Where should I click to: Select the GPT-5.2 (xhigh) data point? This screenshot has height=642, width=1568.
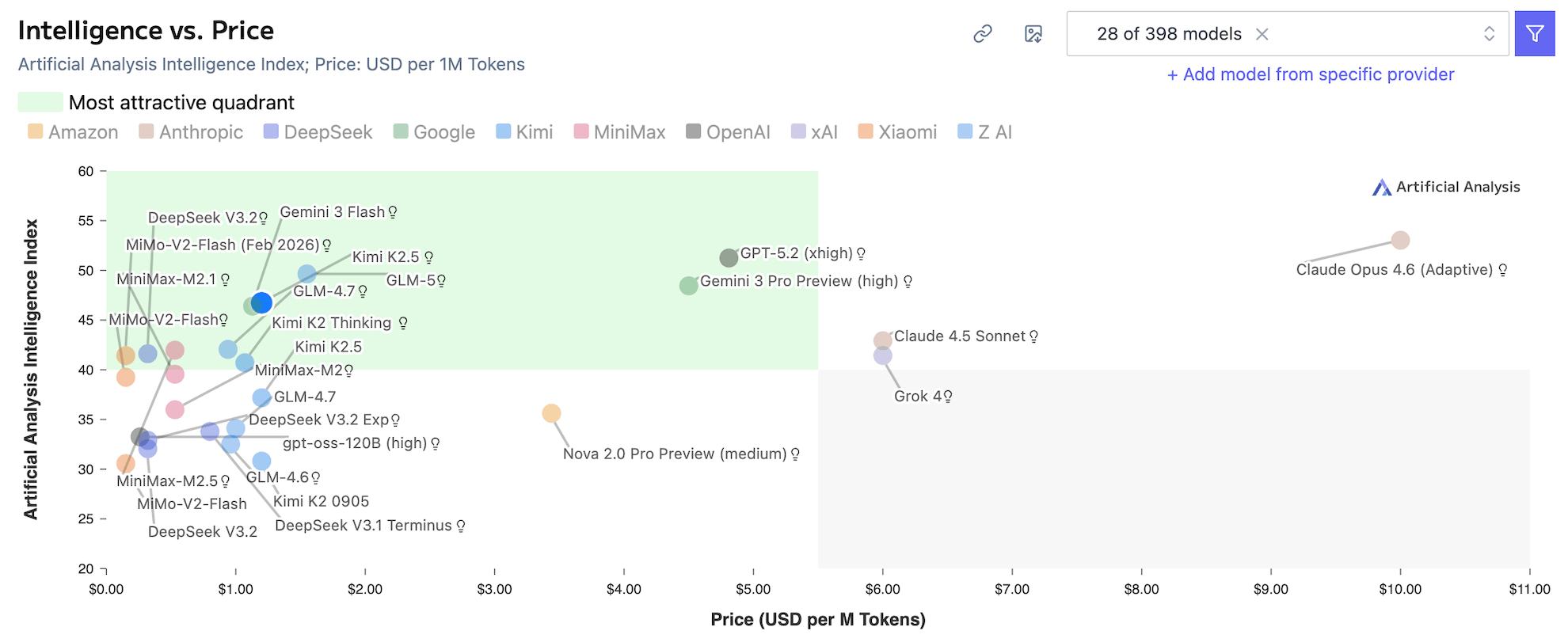tap(729, 258)
